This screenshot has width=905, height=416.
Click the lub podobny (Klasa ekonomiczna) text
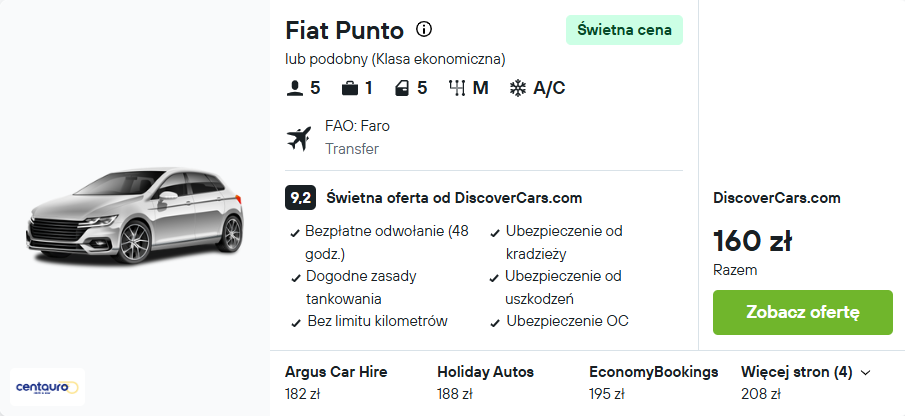pos(395,59)
